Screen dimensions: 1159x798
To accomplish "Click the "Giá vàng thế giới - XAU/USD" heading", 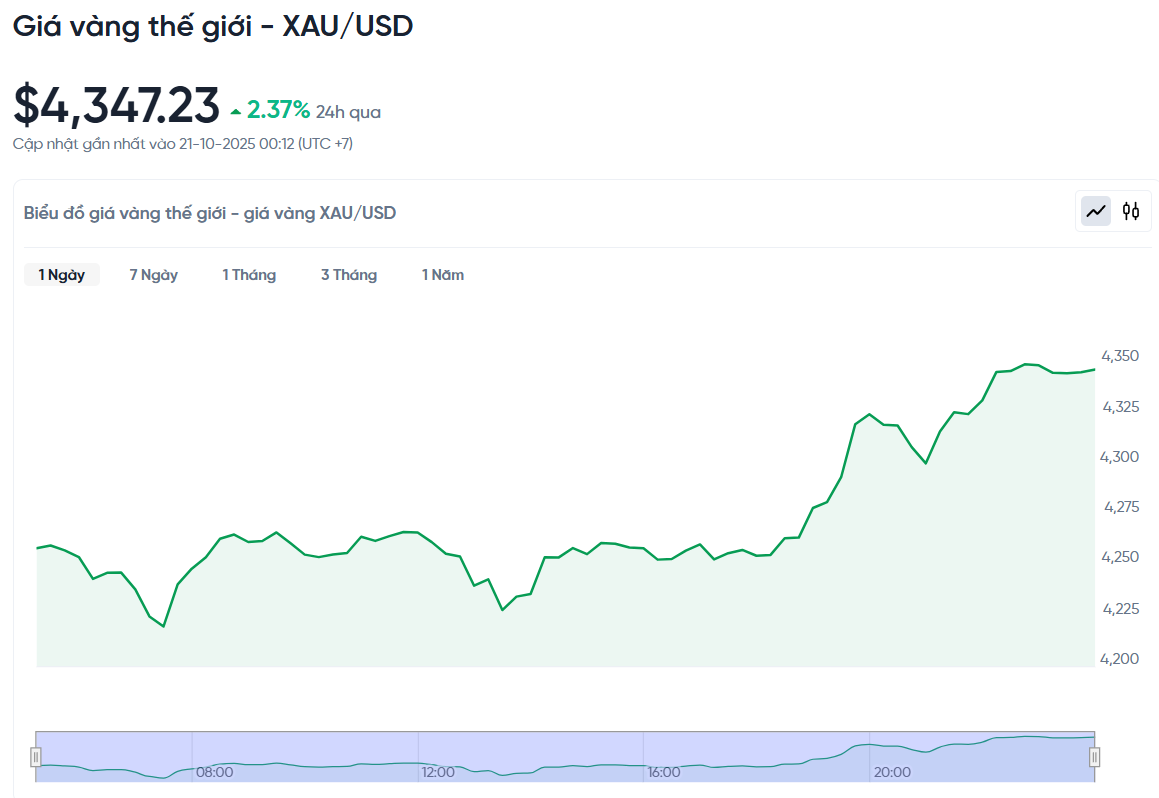I will coord(213,27).
